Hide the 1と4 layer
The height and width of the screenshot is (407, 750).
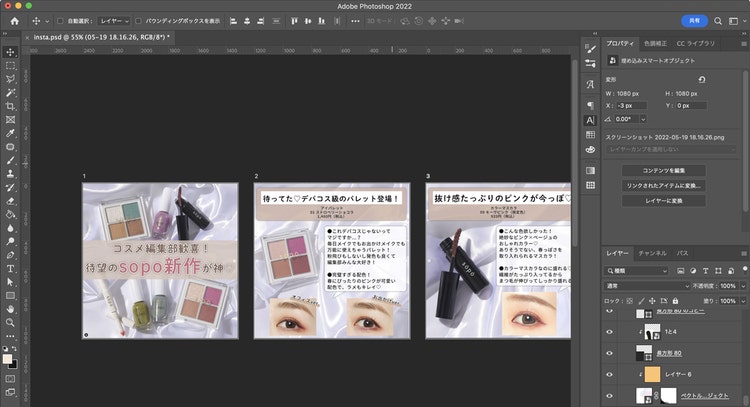[609, 332]
